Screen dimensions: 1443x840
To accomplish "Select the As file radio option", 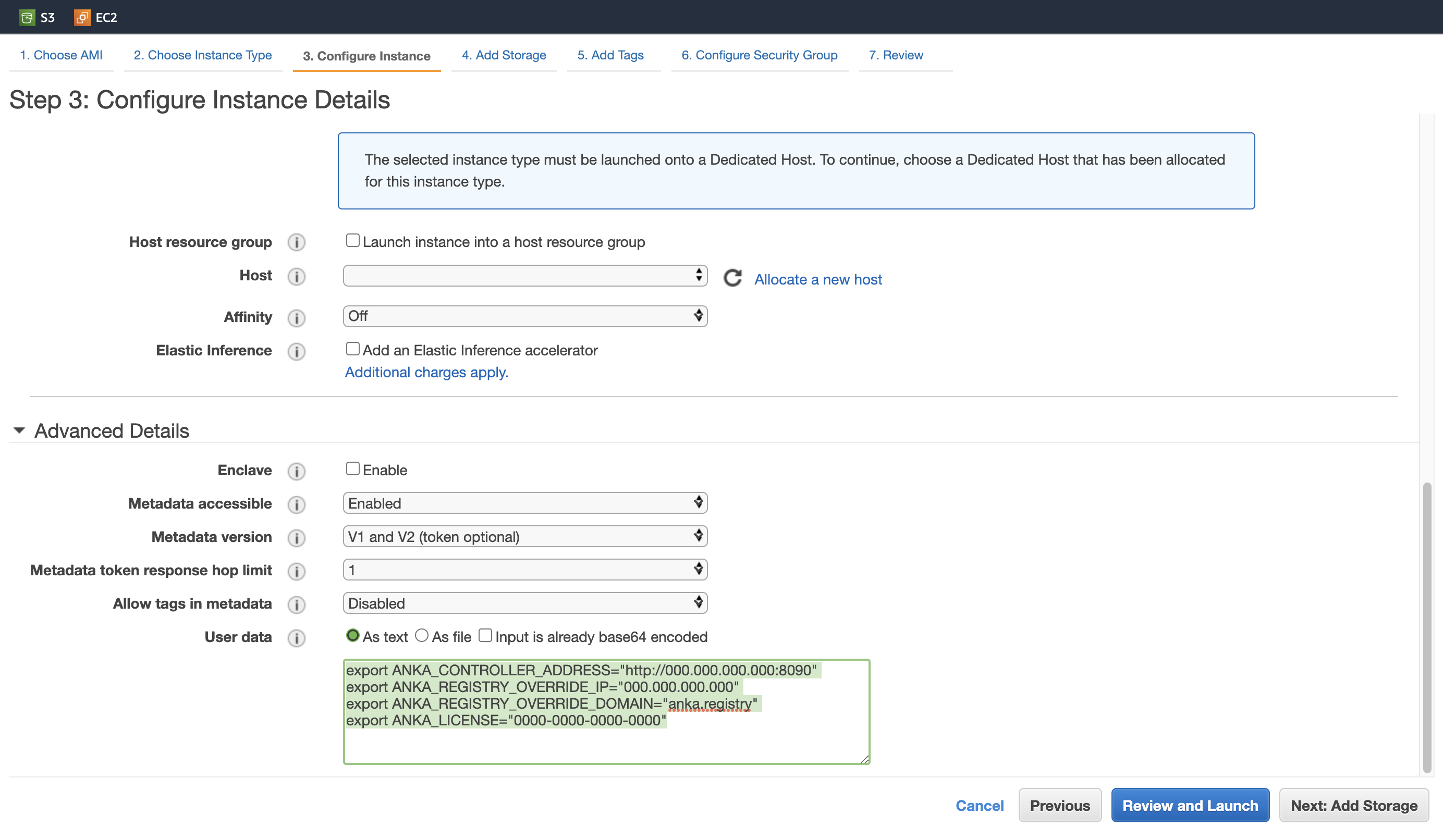I will click(x=421, y=636).
